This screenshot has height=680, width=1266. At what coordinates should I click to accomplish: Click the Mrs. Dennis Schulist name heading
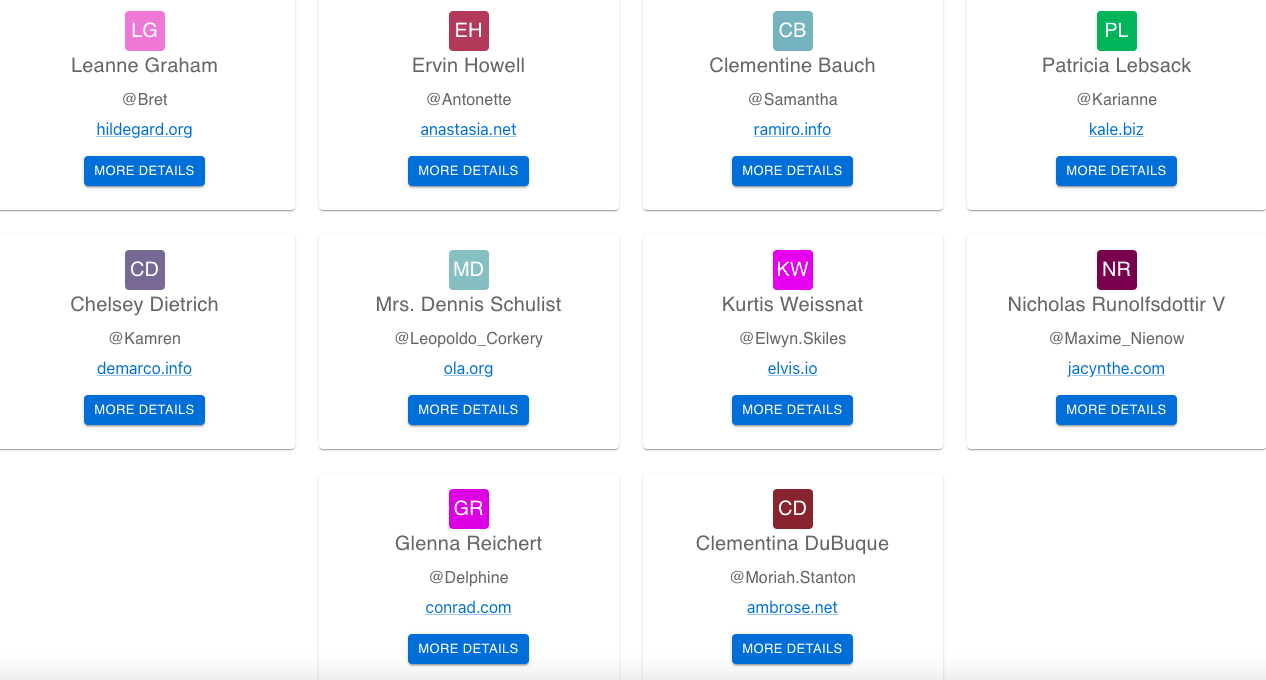point(469,305)
